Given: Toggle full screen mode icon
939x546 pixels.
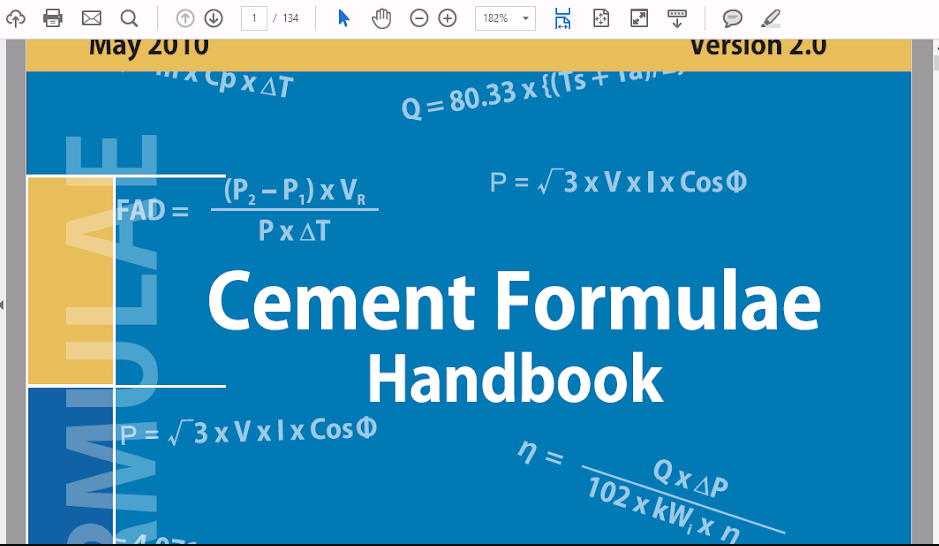Looking at the screenshot, I should pos(639,18).
